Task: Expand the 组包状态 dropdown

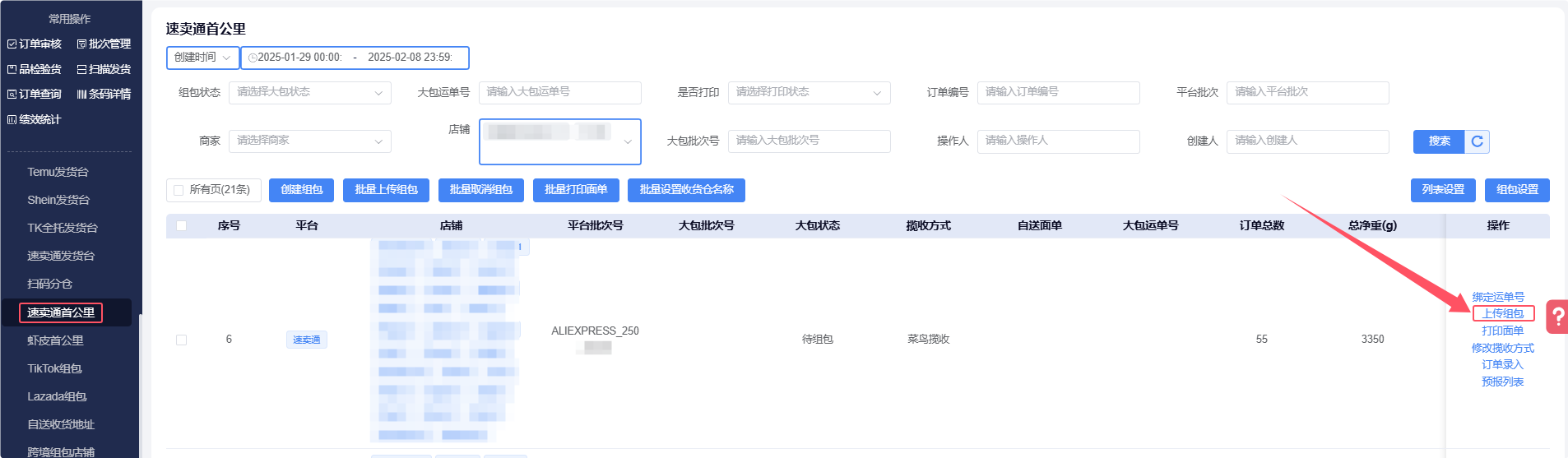Action: (309, 92)
